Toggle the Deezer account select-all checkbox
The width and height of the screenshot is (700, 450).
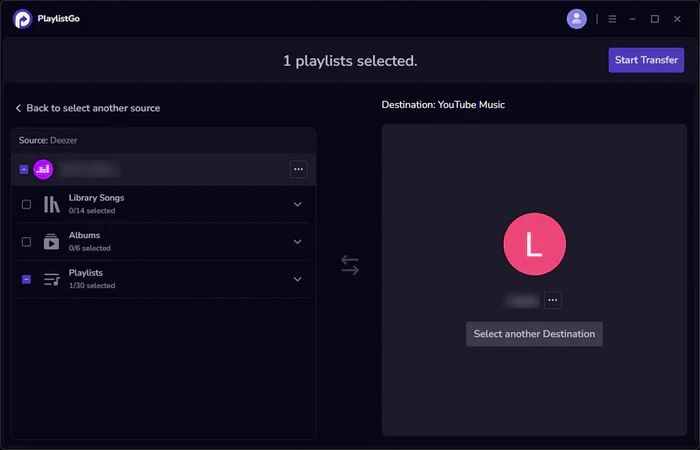point(24,169)
